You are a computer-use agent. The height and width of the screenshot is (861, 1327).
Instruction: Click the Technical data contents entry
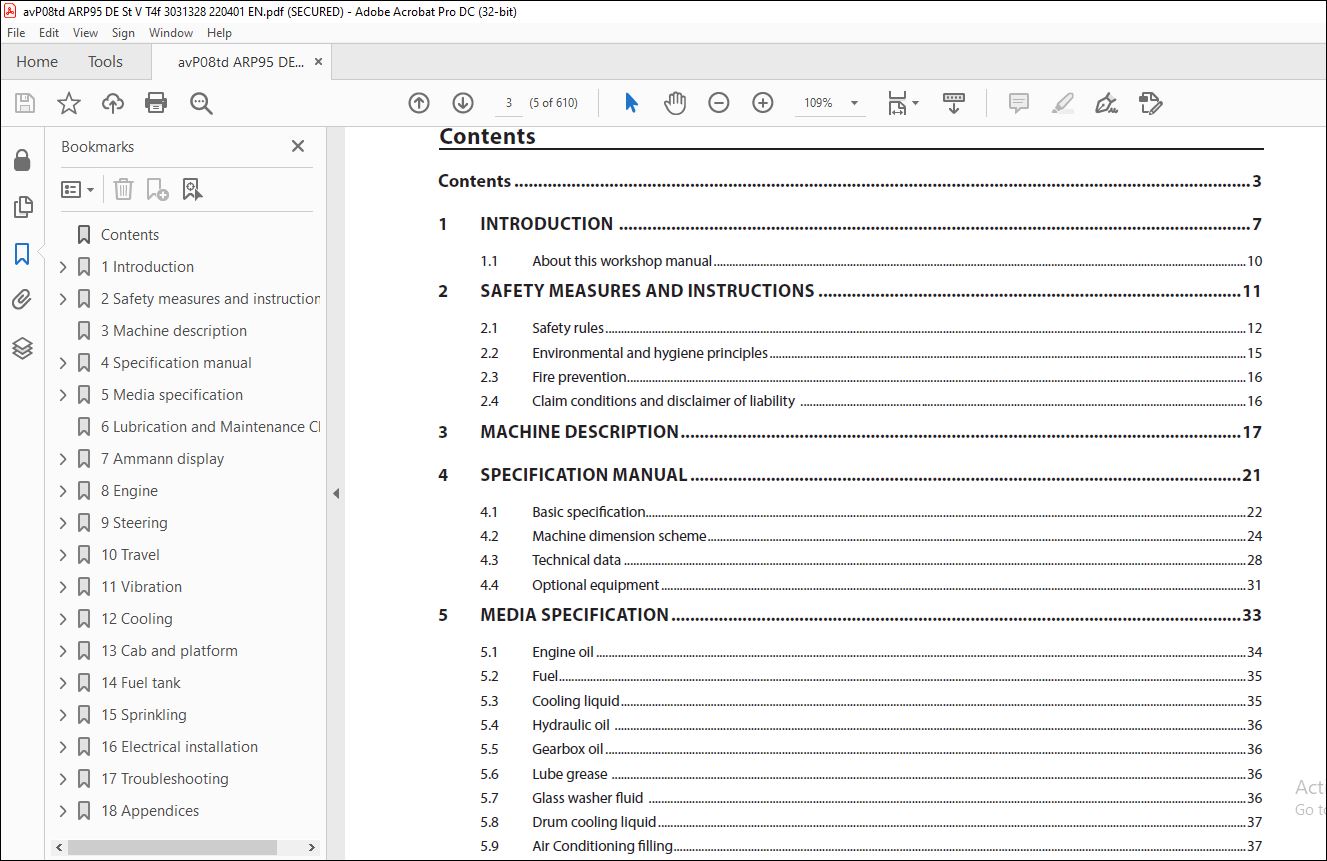pos(576,560)
